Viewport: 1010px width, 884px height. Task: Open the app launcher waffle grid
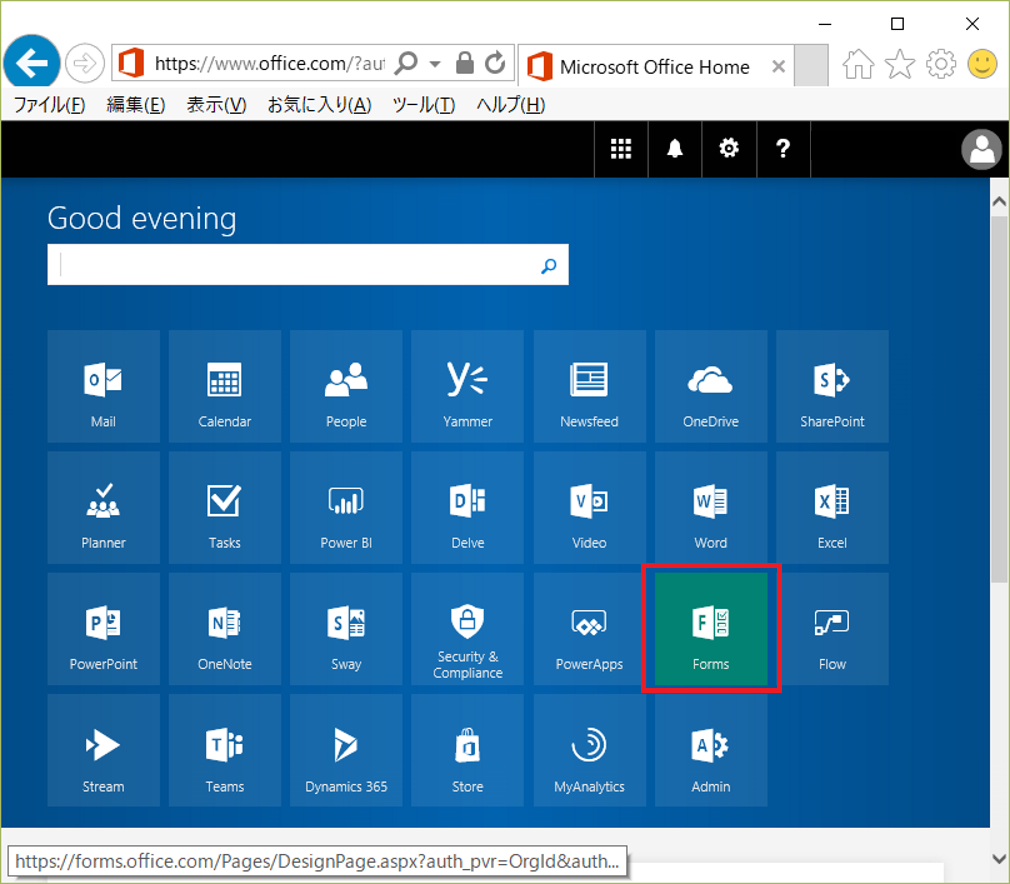pos(621,149)
